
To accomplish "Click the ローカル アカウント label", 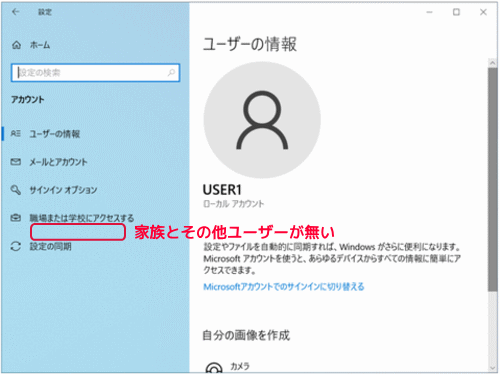I will click(x=234, y=204).
